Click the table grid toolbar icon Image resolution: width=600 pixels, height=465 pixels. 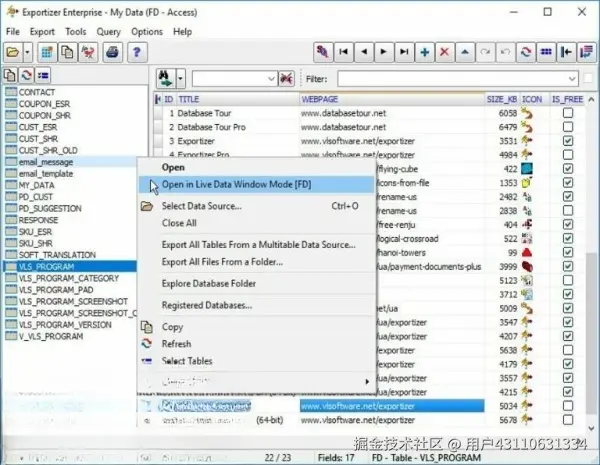(x=47, y=52)
